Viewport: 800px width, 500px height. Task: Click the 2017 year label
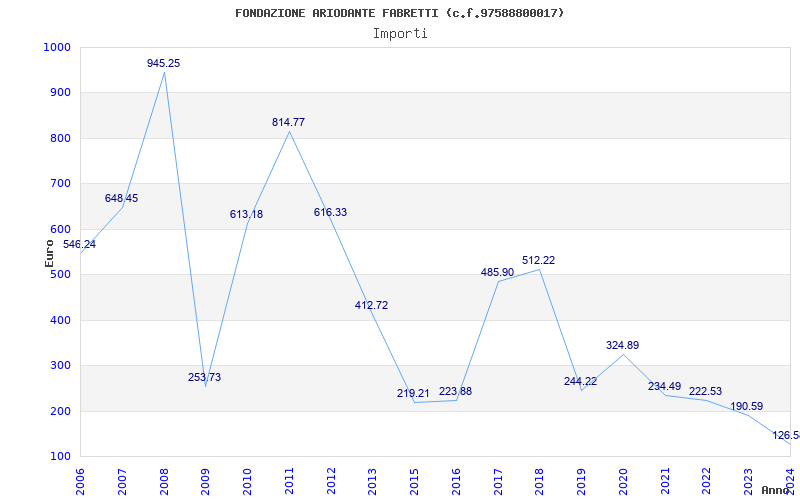498,481
